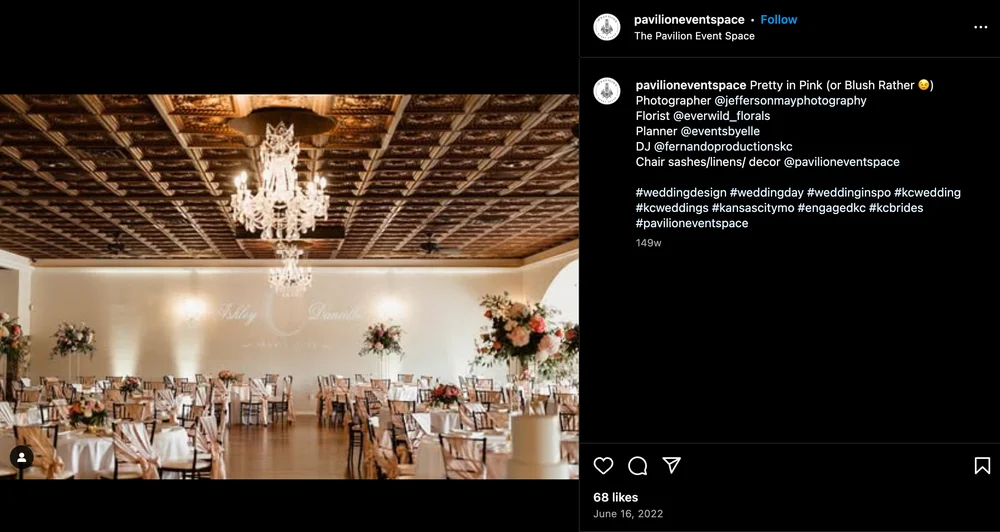The image size is (1000, 532).
Task: Select the wedding reception photo
Action: coord(289,287)
